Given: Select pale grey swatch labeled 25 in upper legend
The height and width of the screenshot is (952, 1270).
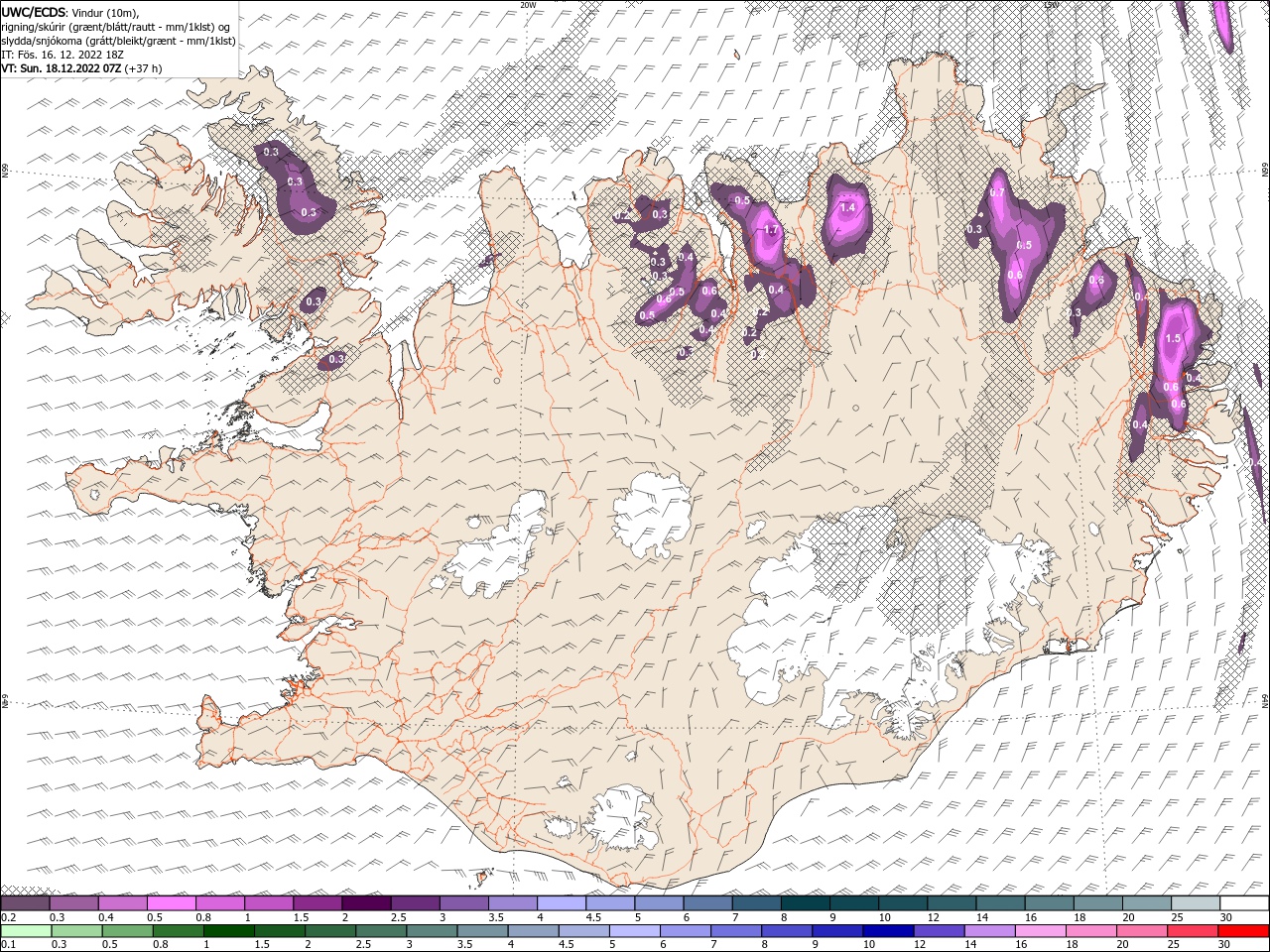Looking at the screenshot, I should [x=1195, y=902].
